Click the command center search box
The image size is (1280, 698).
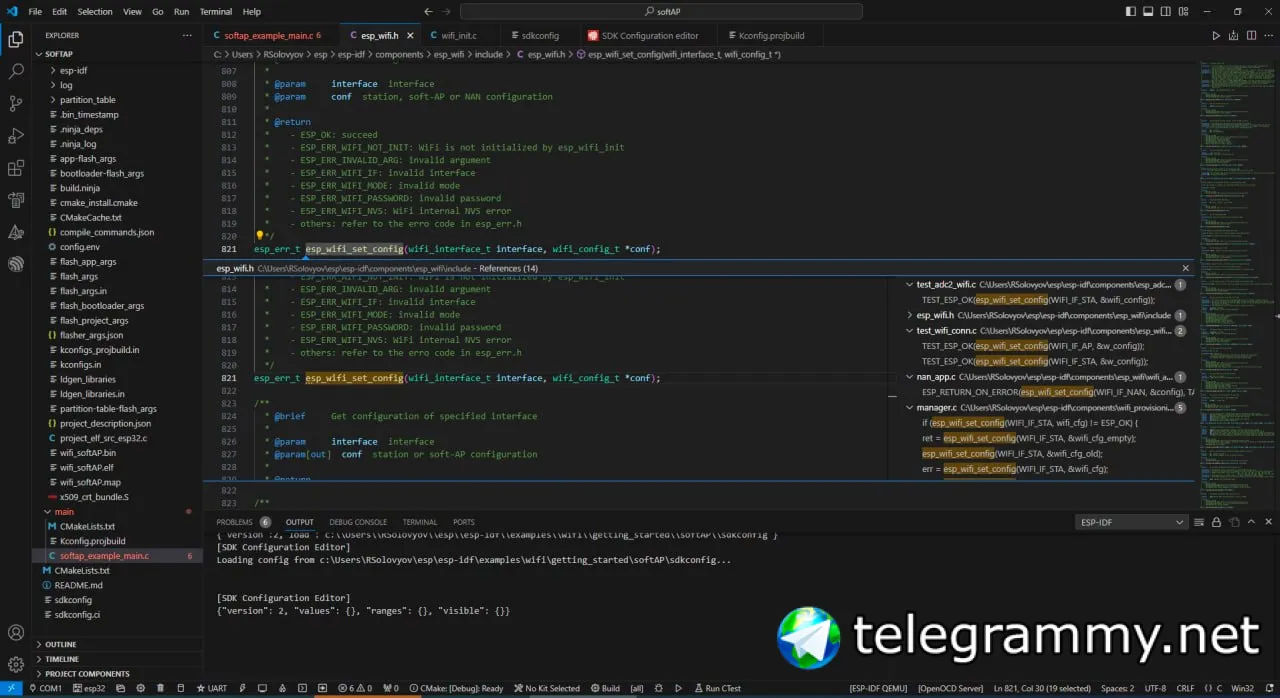pyautogui.click(x=661, y=12)
